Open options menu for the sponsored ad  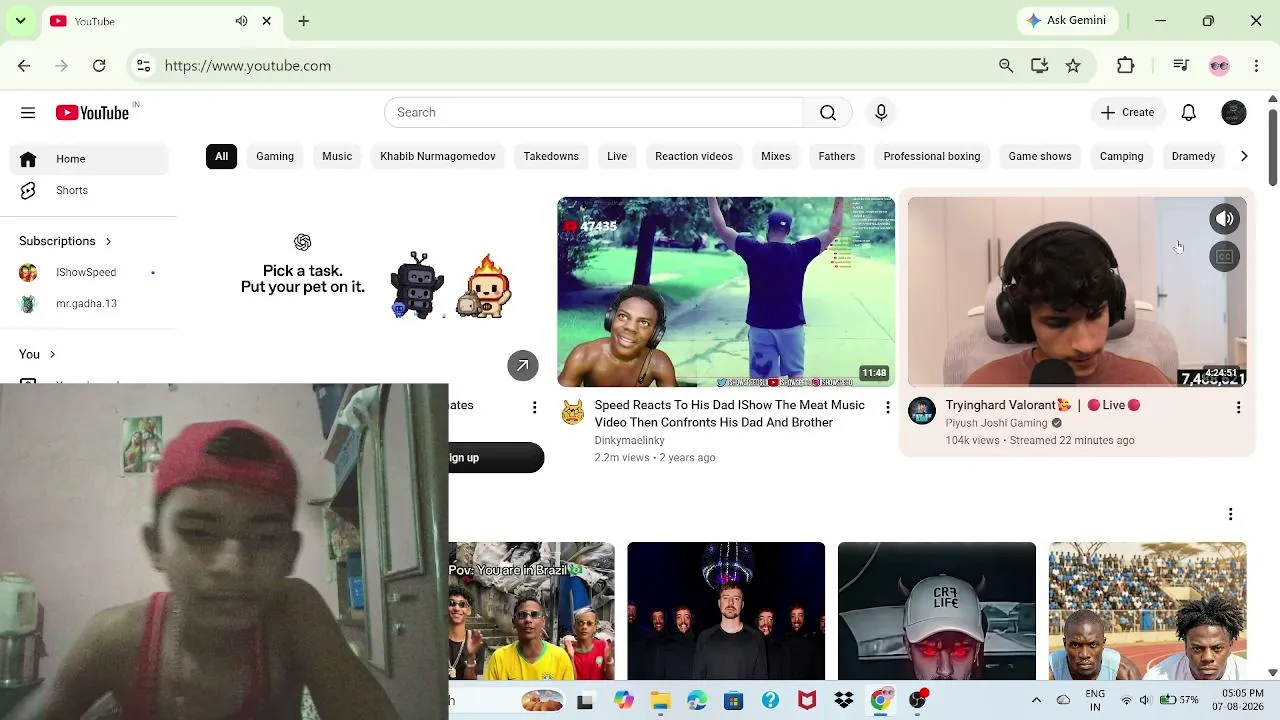click(x=534, y=407)
